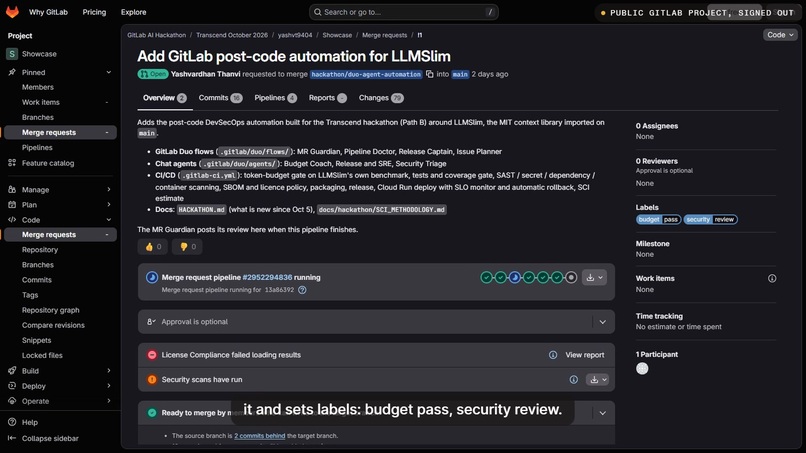Screen dimensions: 806x453
Task: Click the Collapse sidebar arrow icon
Action: point(12,438)
